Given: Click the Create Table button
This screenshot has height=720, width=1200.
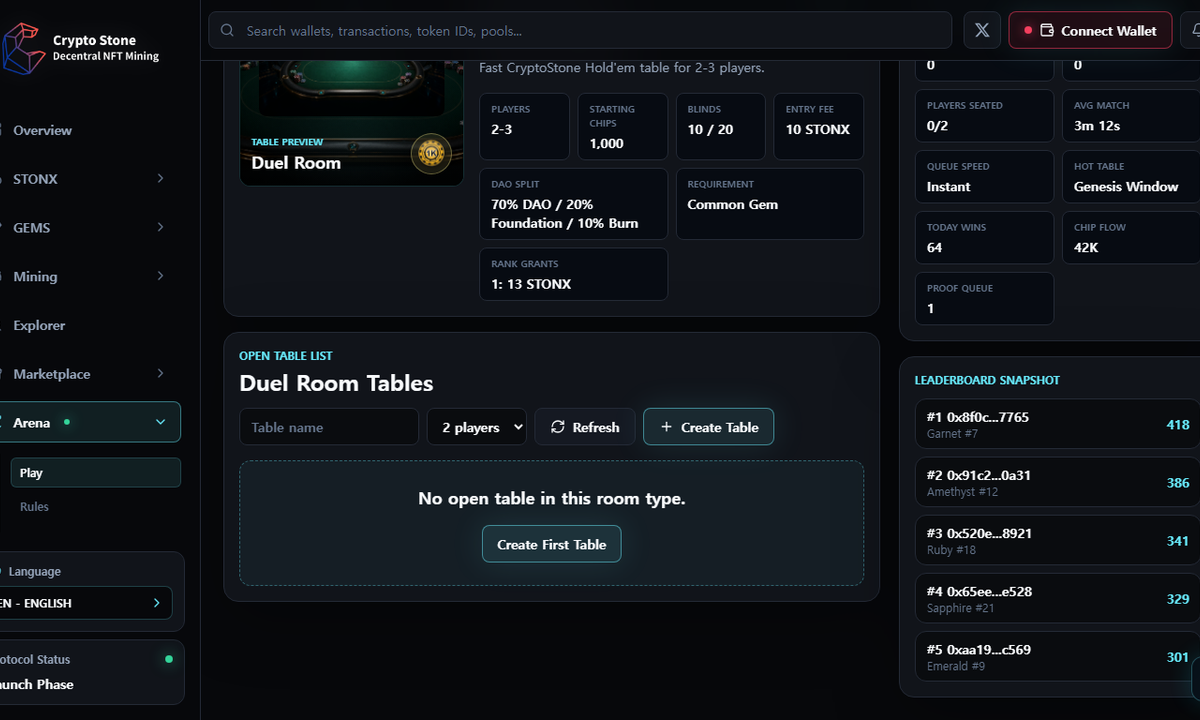Looking at the screenshot, I should 708,427.
